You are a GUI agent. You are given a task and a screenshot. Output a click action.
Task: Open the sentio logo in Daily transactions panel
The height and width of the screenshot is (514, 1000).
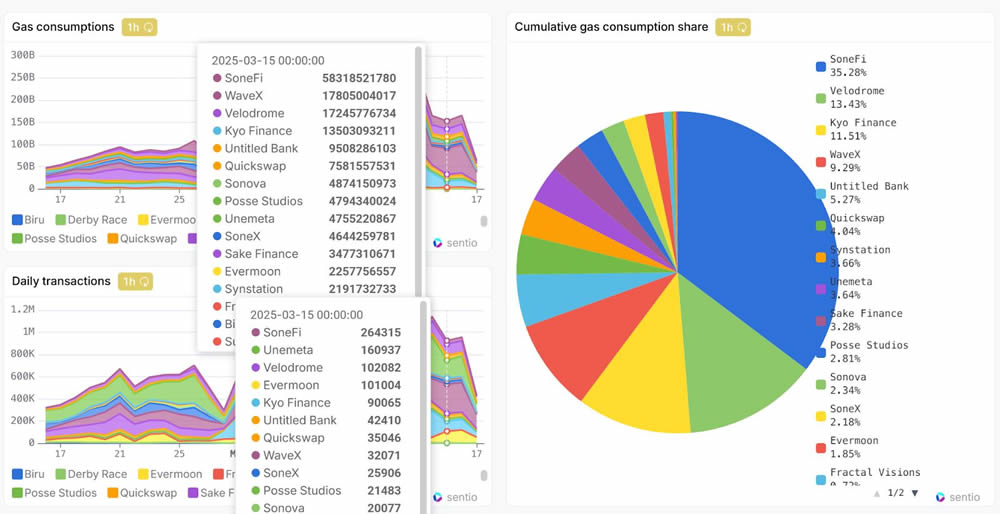point(455,497)
